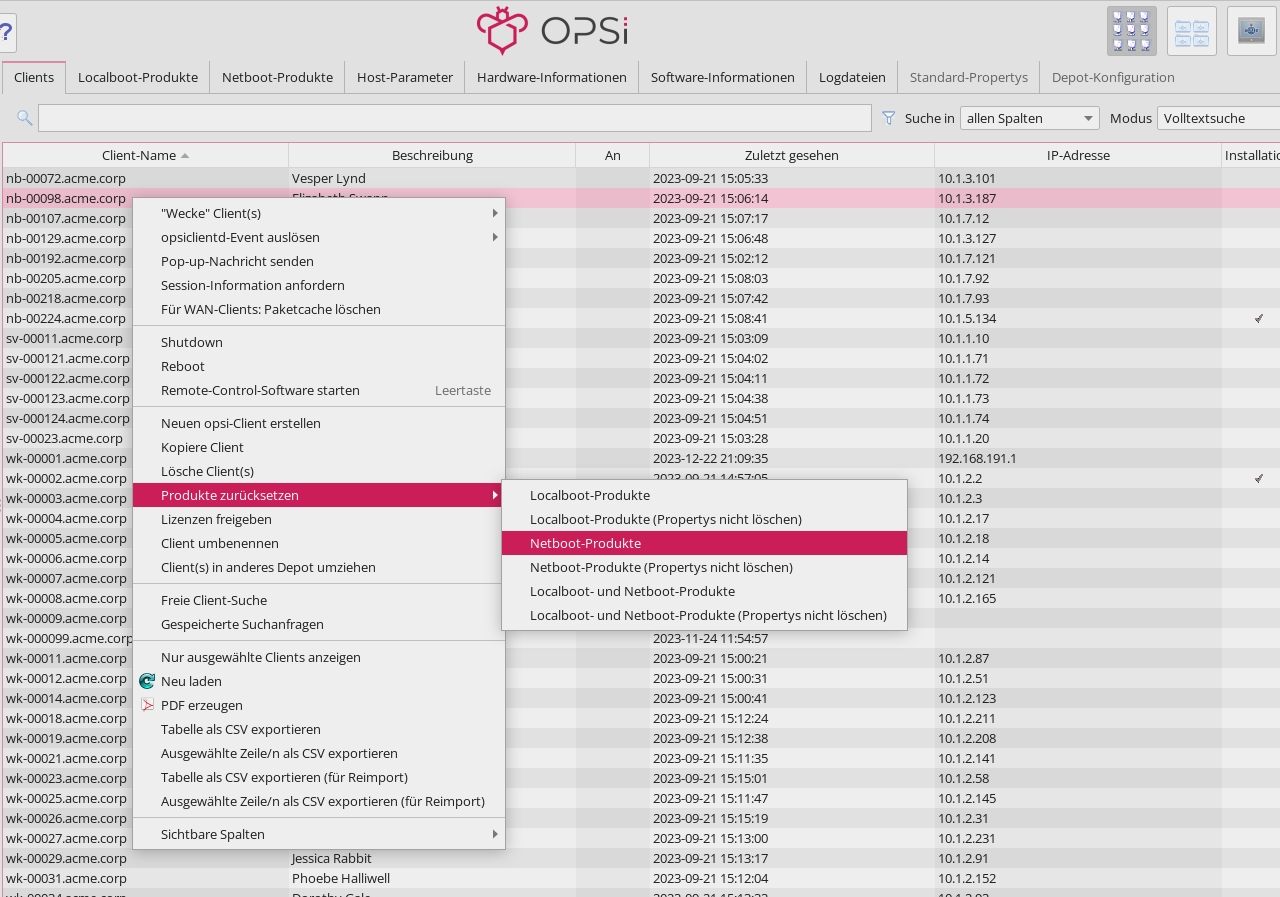
Task: Choose Neuen opsi-Client erstellen
Action: [x=319, y=423]
